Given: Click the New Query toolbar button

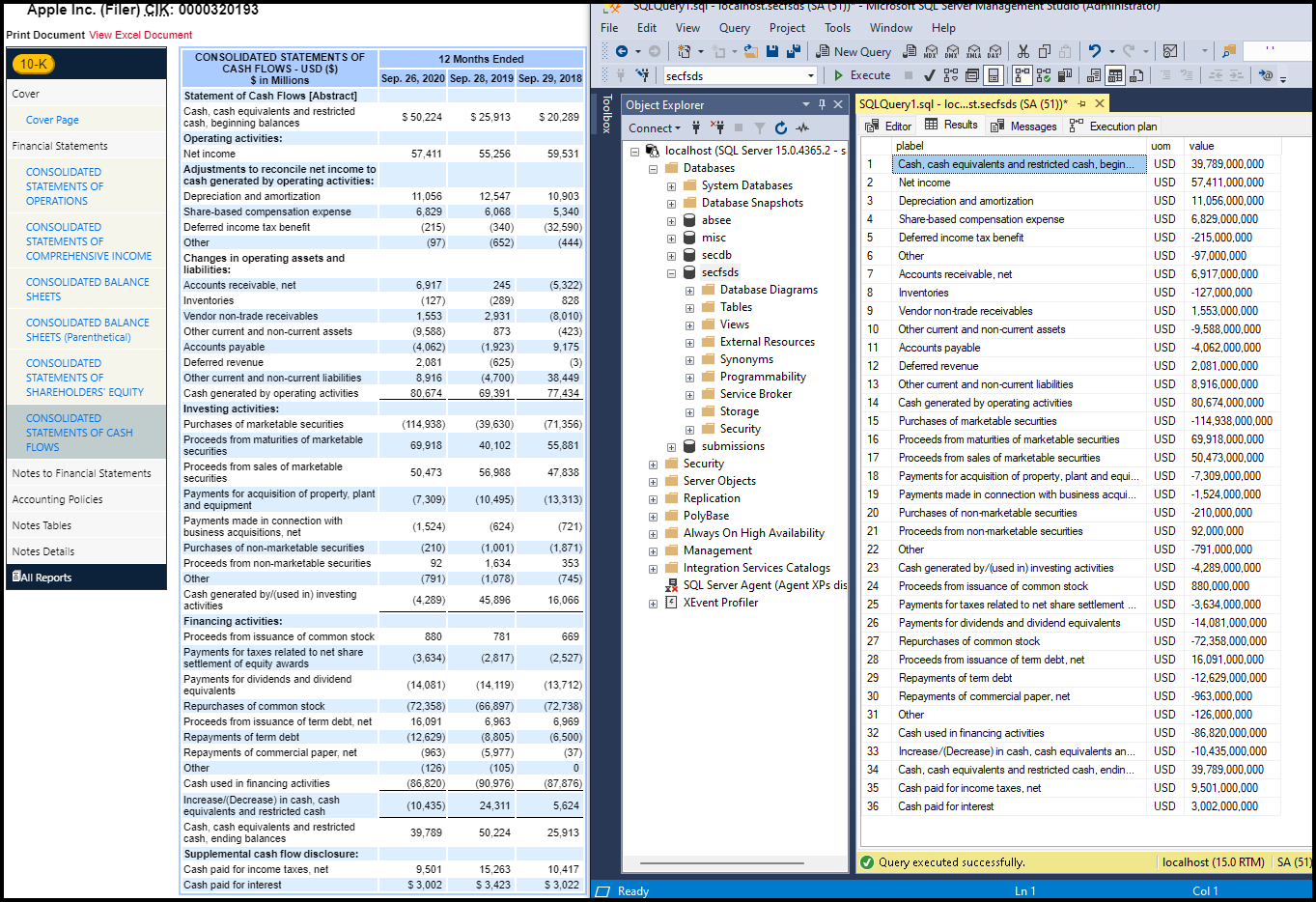Looking at the screenshot, I should click(x=854, y=51).
